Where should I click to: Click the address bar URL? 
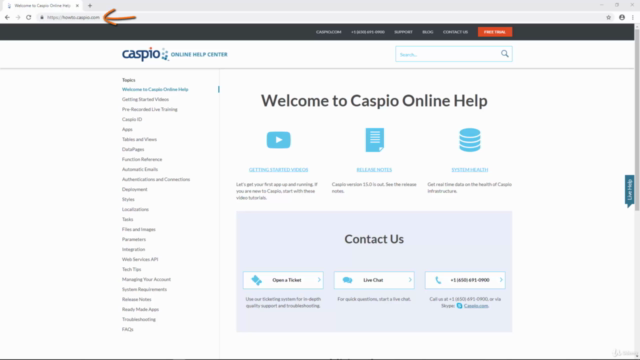[73, 17]
